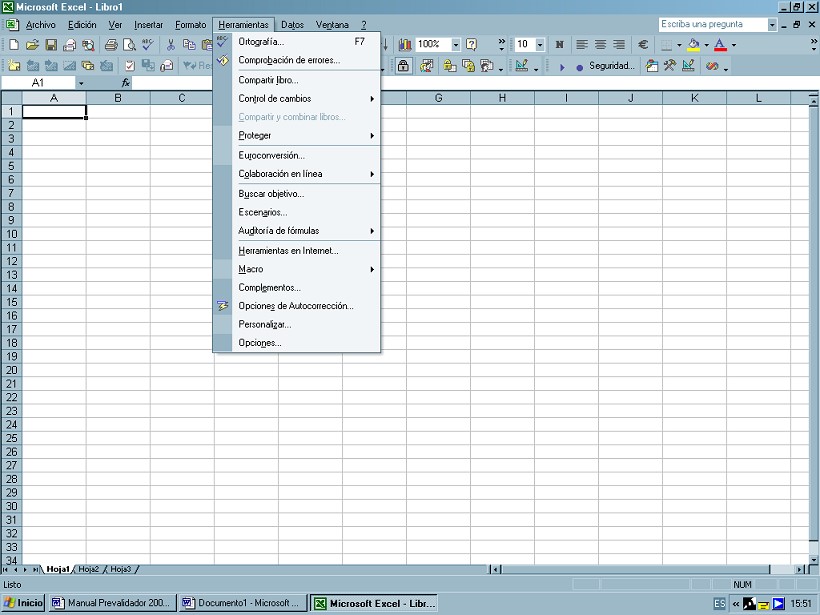Click the Record Macro circle icon

click(x=579, y=67)
